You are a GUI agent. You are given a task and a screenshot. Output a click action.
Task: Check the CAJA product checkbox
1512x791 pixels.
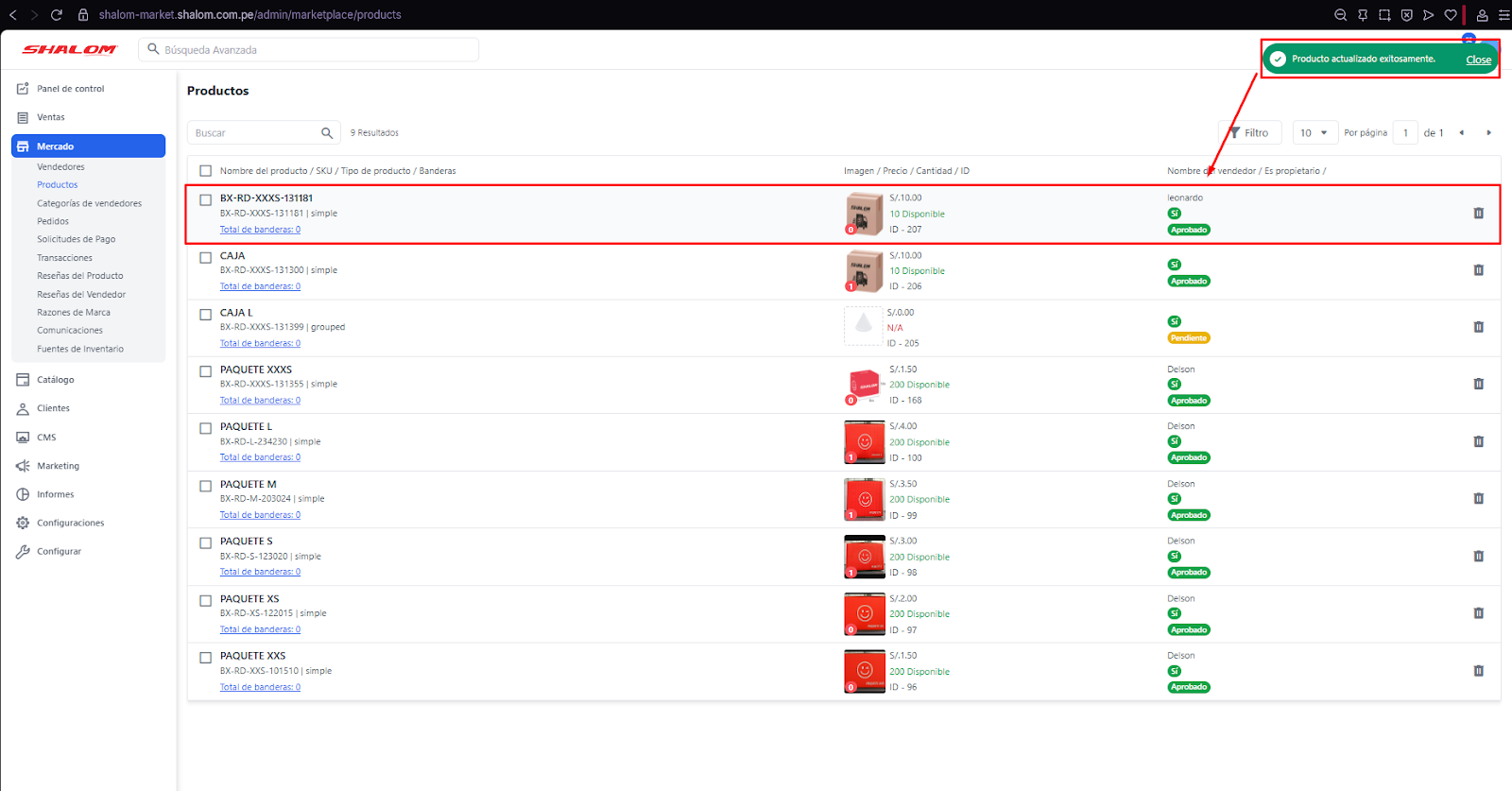pos(205,257)
